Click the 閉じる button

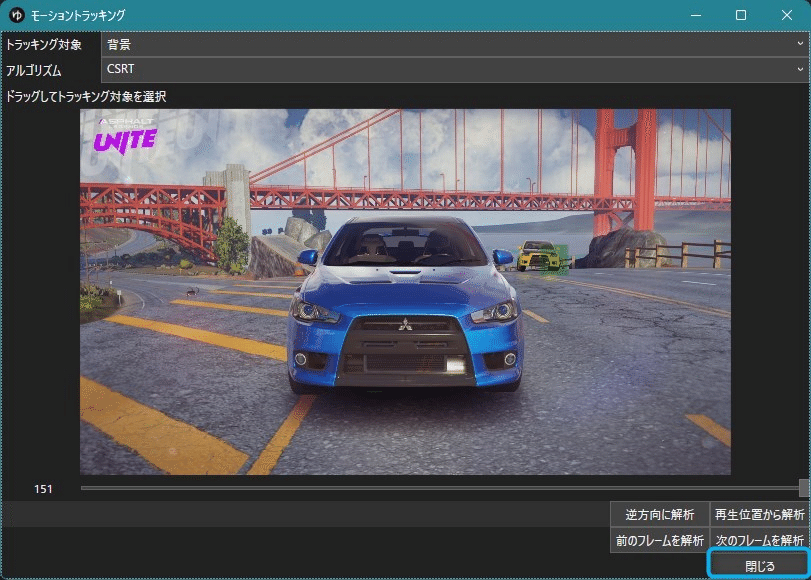tap(759, 566)
